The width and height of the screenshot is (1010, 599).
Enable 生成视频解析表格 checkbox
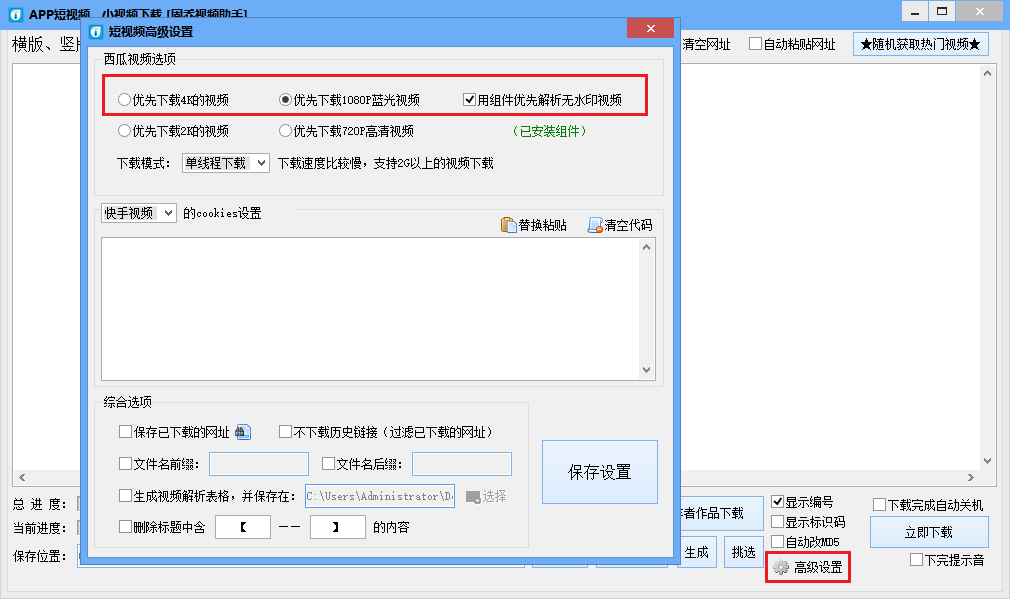click(126, 496)
